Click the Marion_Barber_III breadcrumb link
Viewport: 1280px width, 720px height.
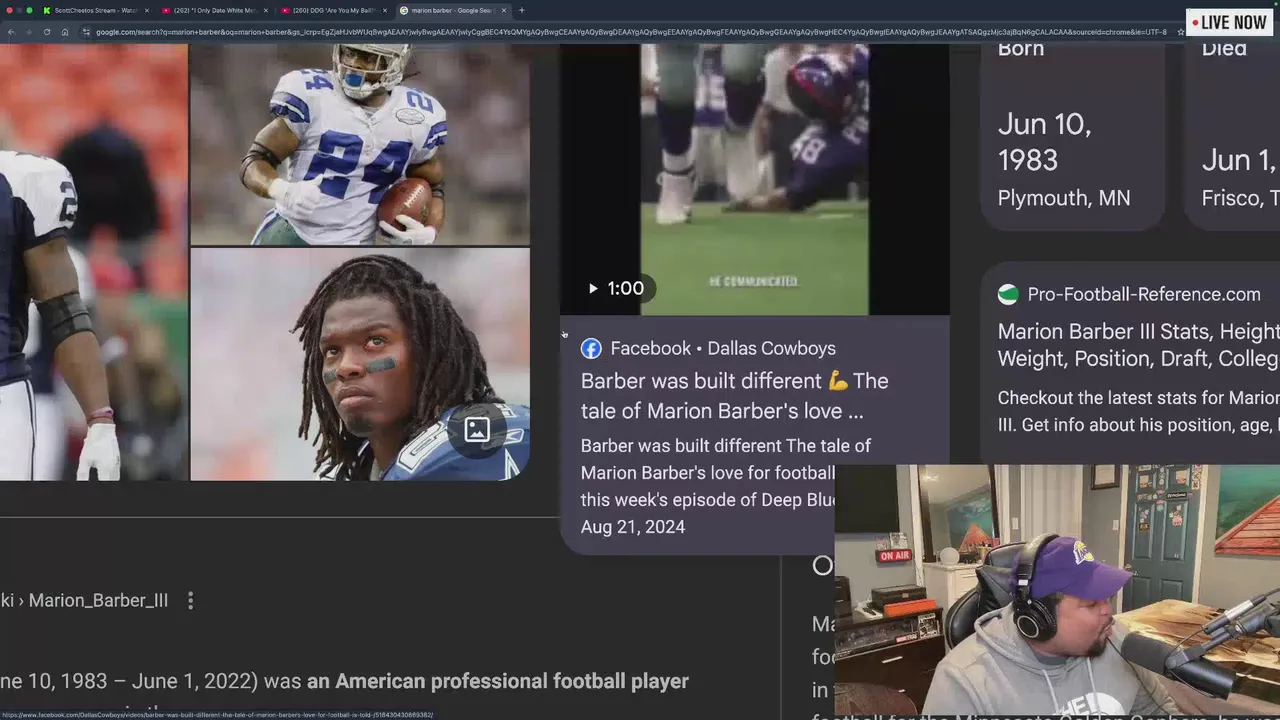click(98, 600)
